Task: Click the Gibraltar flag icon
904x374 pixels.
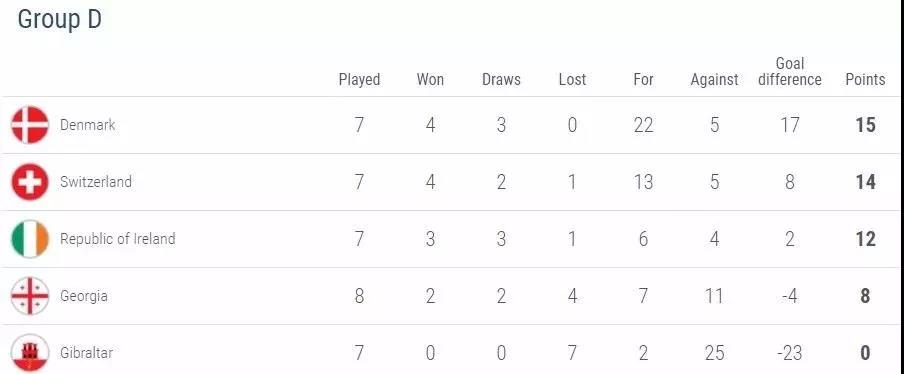Action: [30, 353]
